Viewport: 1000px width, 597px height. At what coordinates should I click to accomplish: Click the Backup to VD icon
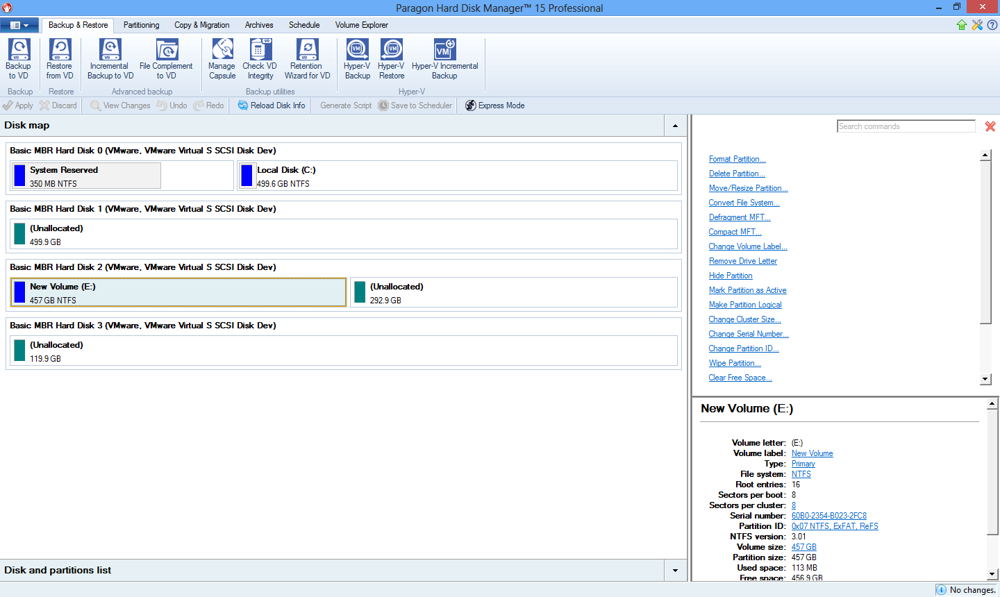pos(19,59)
